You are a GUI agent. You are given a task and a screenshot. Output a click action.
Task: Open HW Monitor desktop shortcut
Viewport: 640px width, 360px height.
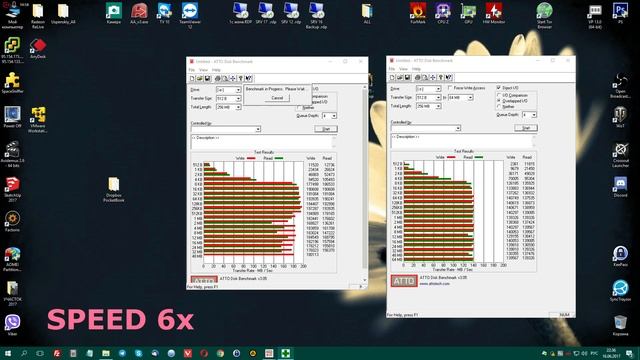click(x=493, y=13)
